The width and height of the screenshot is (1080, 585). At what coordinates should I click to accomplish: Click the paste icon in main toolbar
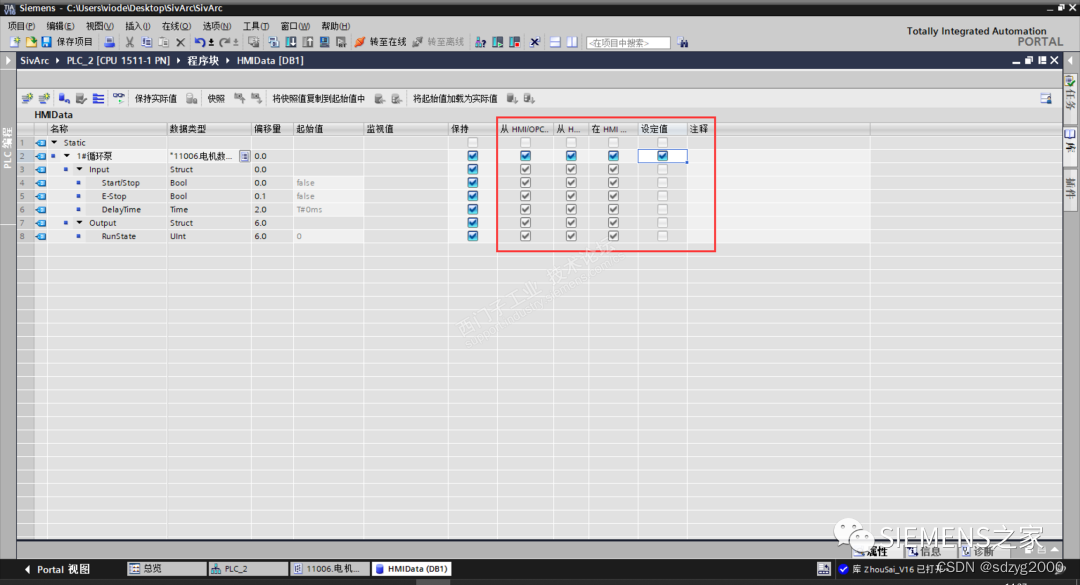click(x=163, y=42)
